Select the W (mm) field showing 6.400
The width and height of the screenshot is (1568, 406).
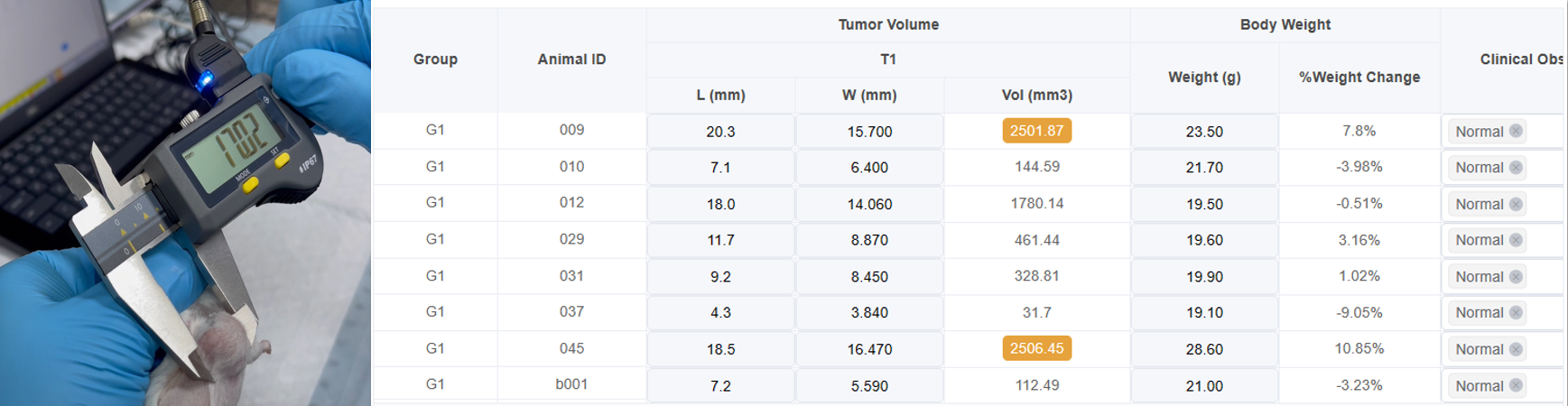tap(868, 168)
